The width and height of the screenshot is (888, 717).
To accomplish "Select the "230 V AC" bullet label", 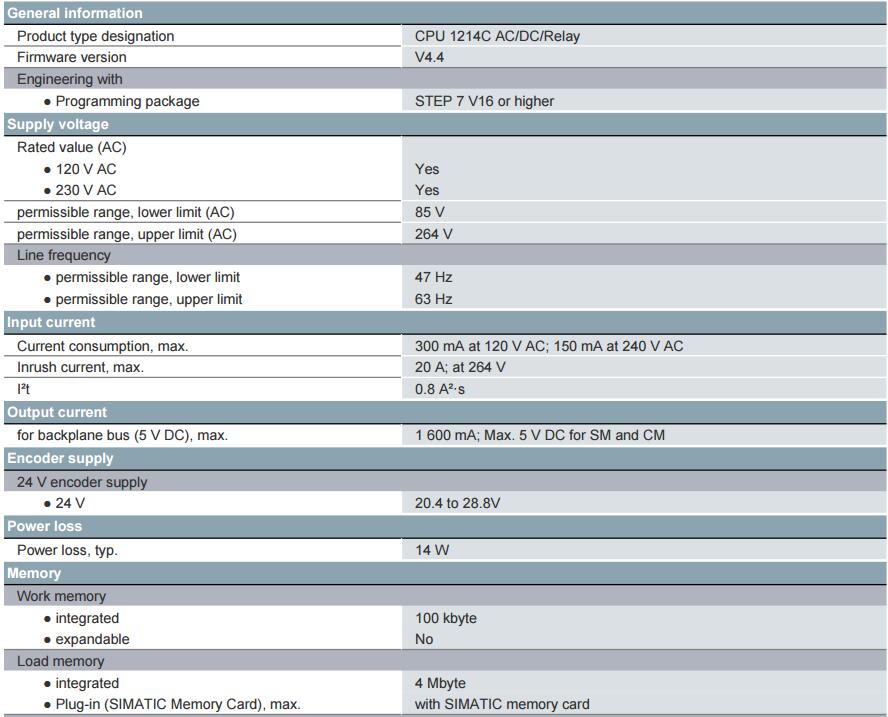I will pos(86,190).
